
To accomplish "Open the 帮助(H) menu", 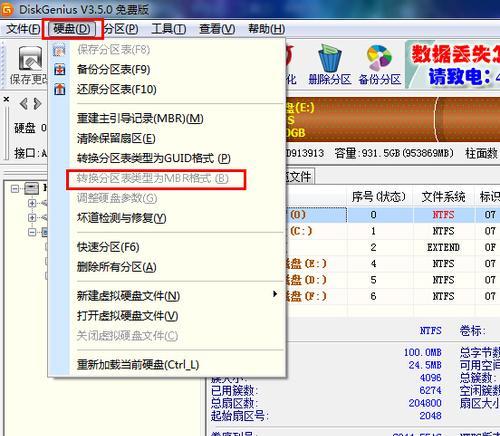I will (266, 29).
